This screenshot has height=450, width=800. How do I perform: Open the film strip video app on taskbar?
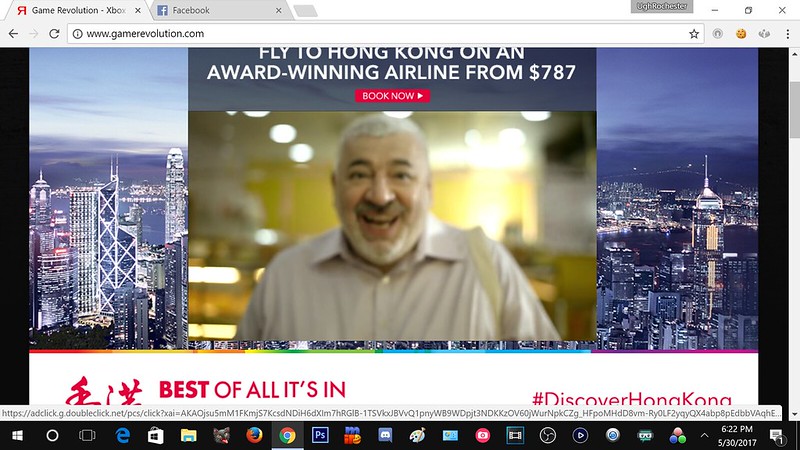tap(515, 435)
